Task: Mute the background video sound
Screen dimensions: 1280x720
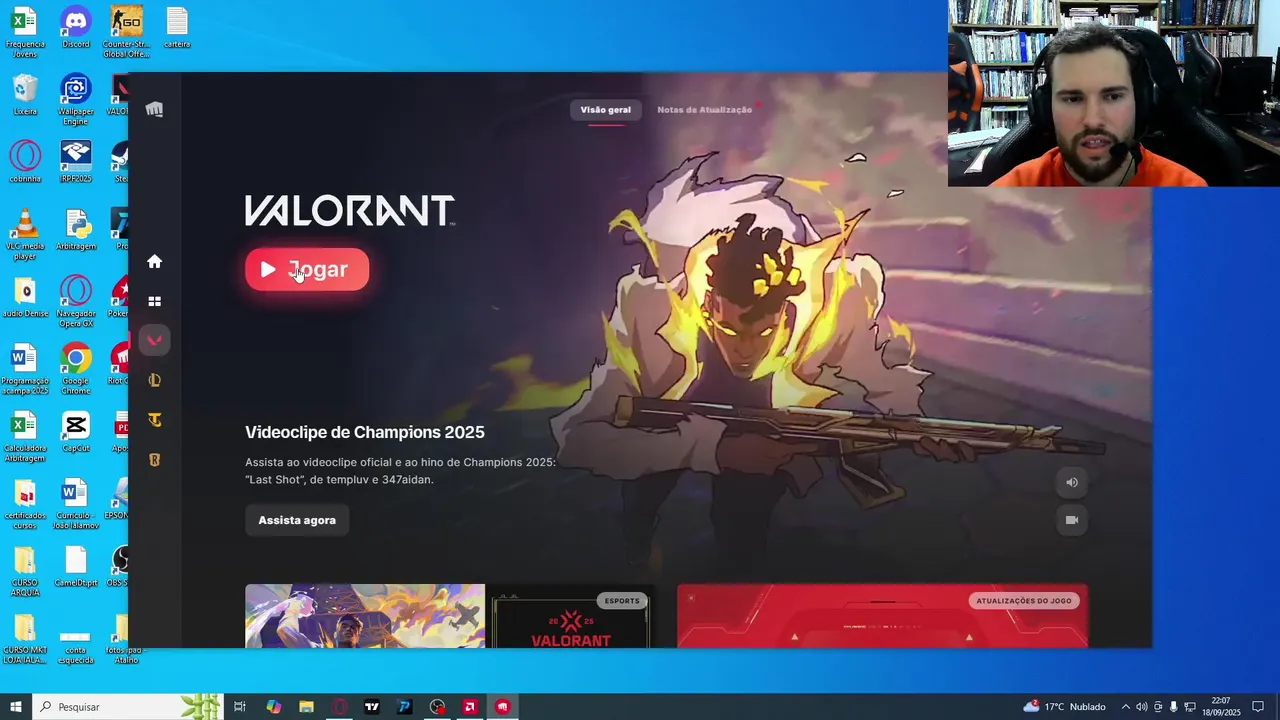Action: [1072, 482]
